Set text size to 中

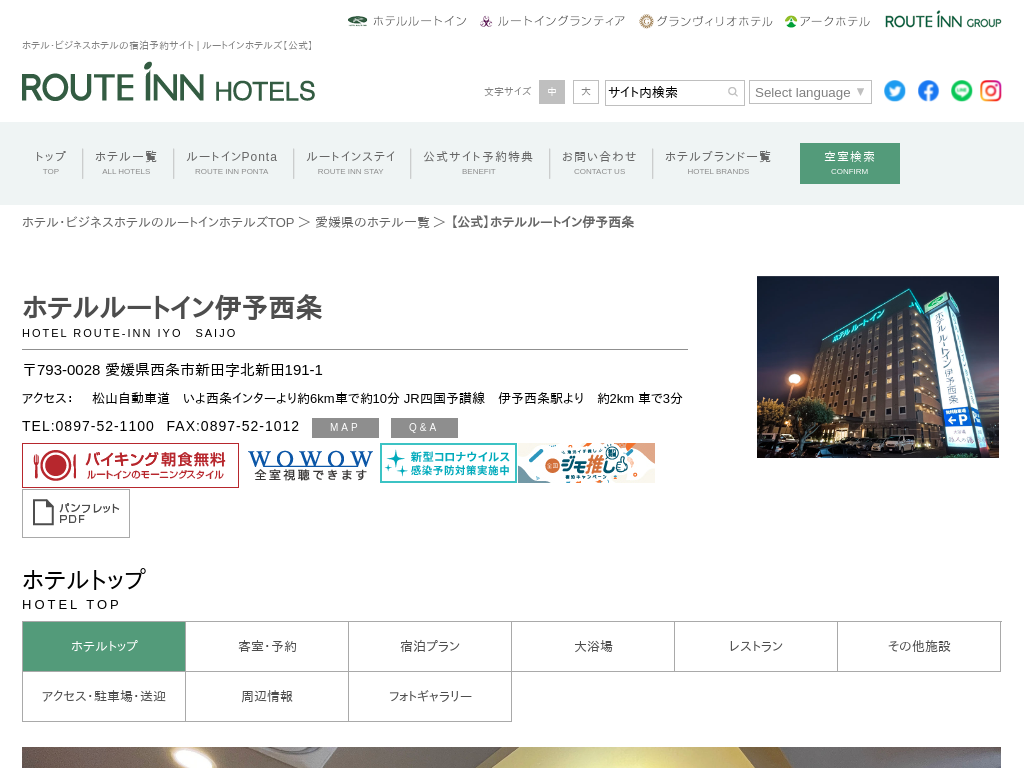(552, 92)
